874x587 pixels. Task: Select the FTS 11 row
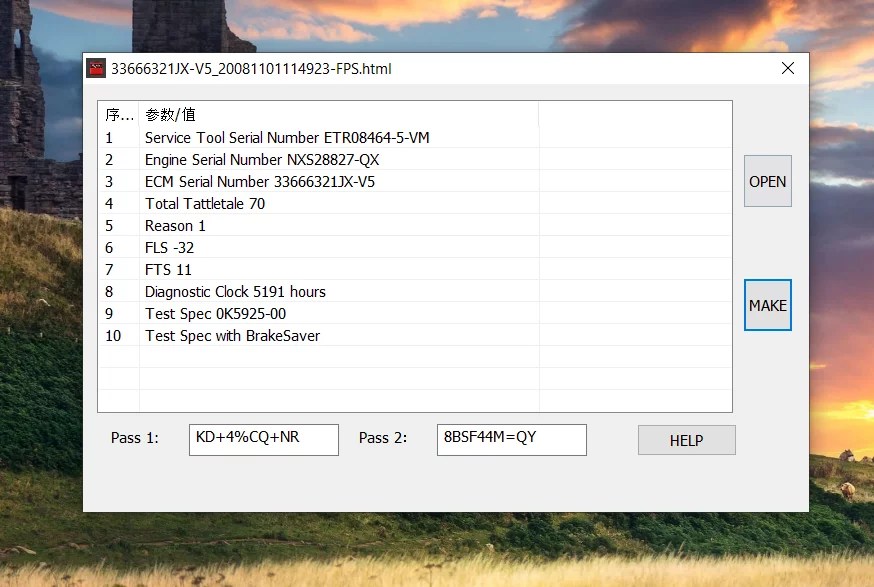click(167, 269)
